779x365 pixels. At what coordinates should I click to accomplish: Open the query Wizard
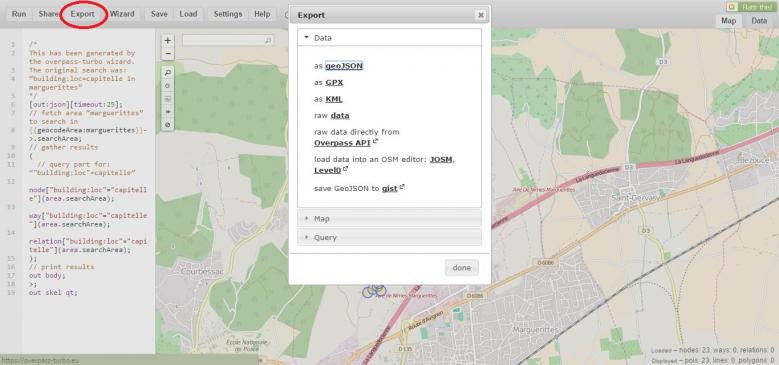pyautogui.click(x=122, y=14)
